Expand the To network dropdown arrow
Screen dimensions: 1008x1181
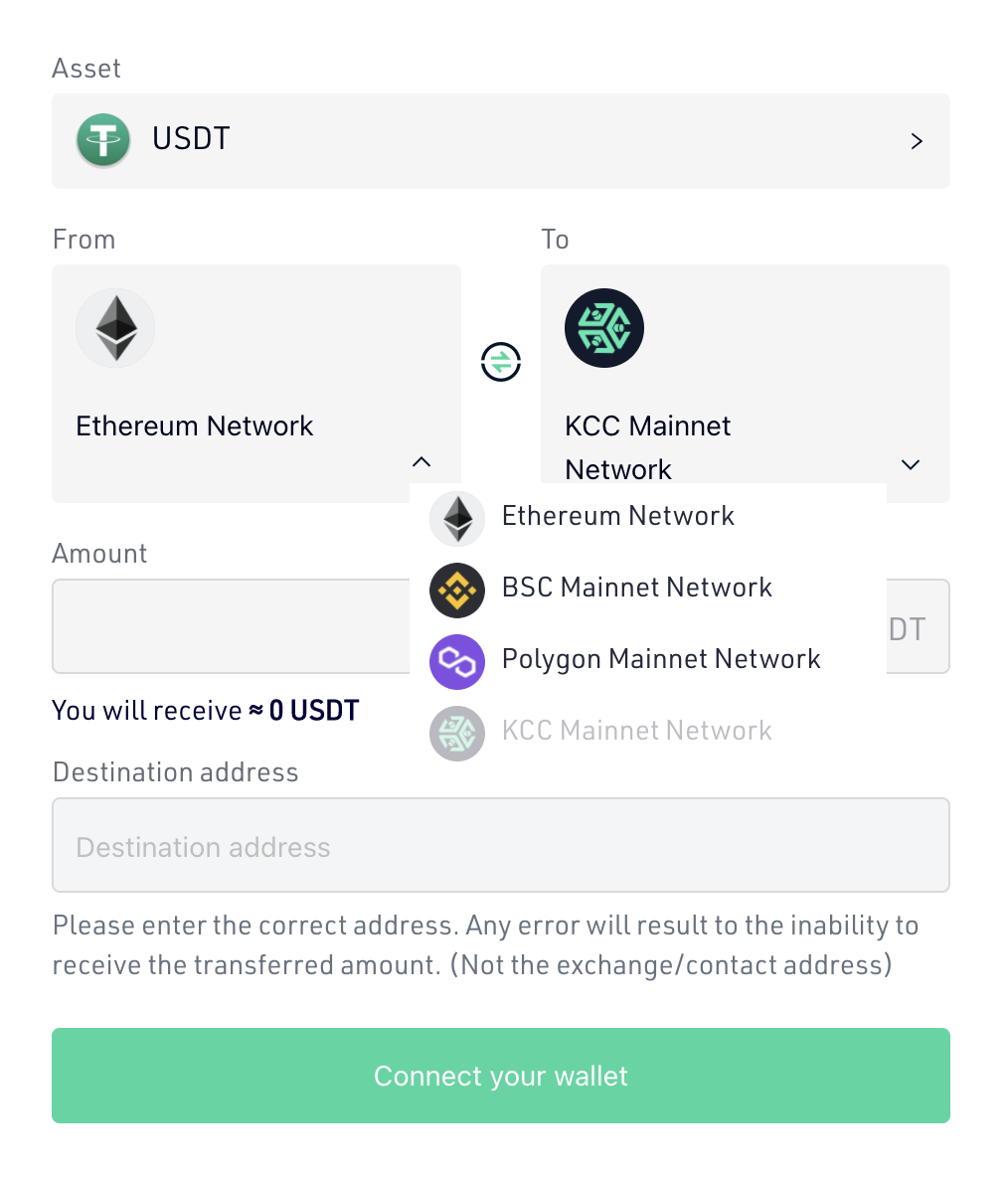(x=911, y=464)
